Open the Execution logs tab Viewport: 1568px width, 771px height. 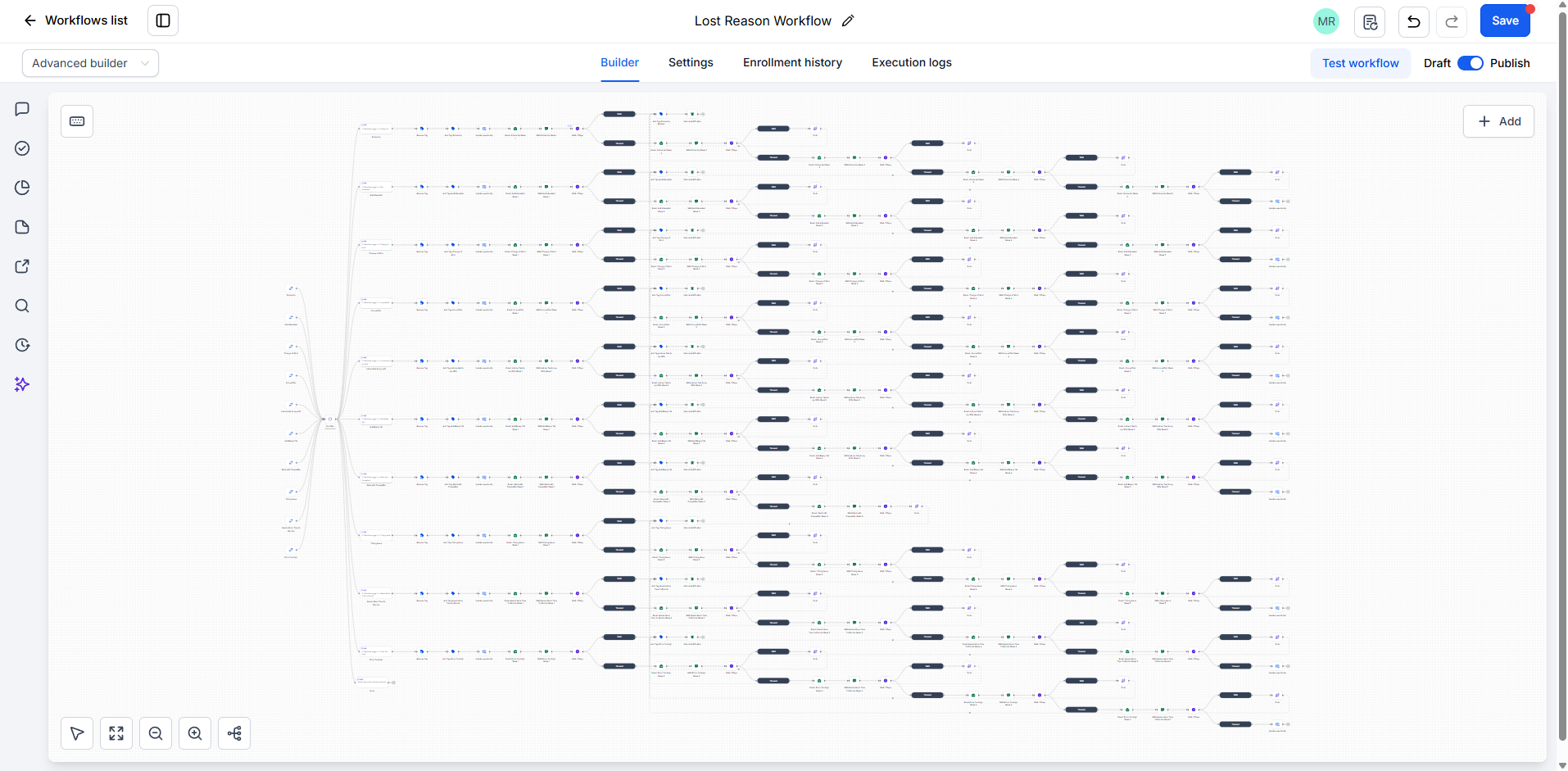pos(912,62)
